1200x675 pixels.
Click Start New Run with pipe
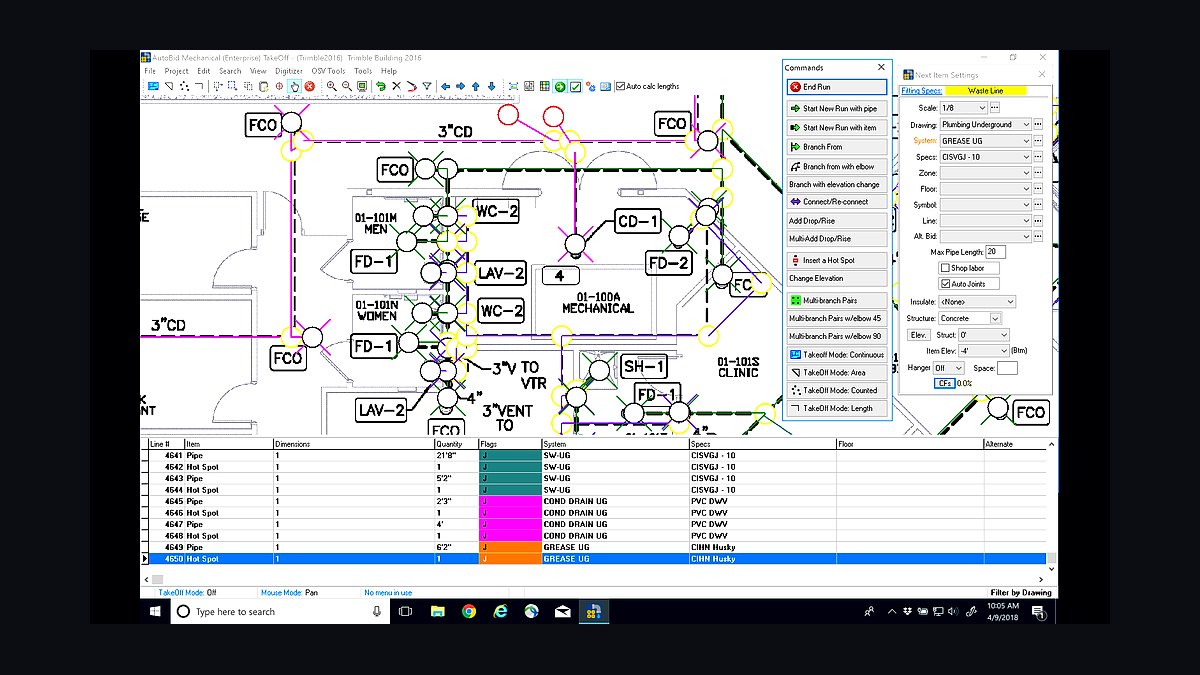(836, 108)
